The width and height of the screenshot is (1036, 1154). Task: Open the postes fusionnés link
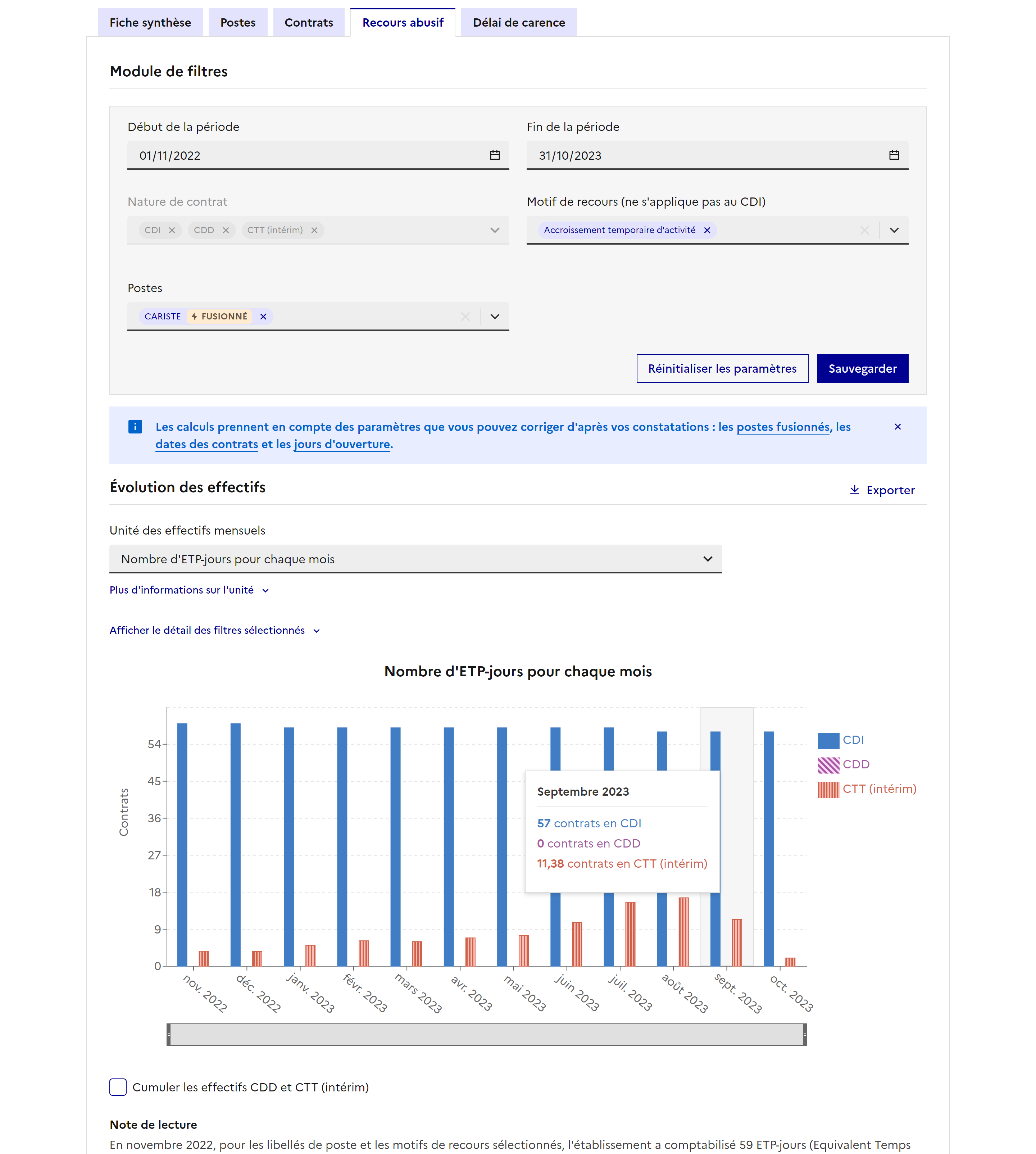(783, 426)
